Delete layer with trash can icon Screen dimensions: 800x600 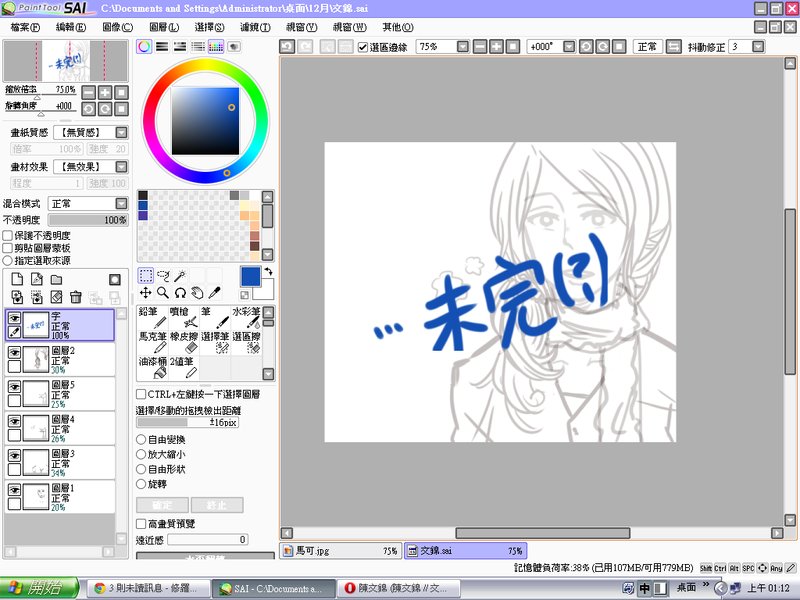point(76,297)
